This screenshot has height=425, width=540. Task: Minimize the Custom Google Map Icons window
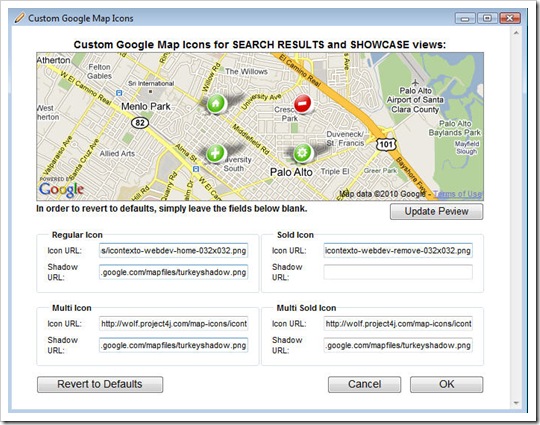[x=465, y=18]
